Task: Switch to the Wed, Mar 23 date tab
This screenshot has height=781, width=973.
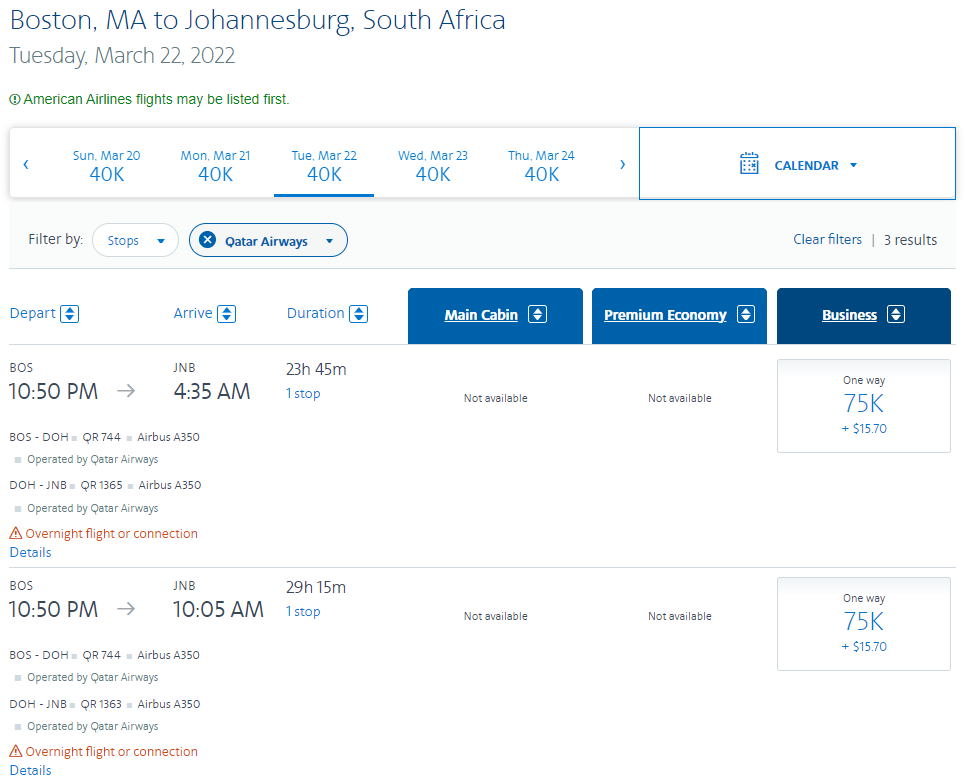Action: pyautogui.click(x=432, y=164)
